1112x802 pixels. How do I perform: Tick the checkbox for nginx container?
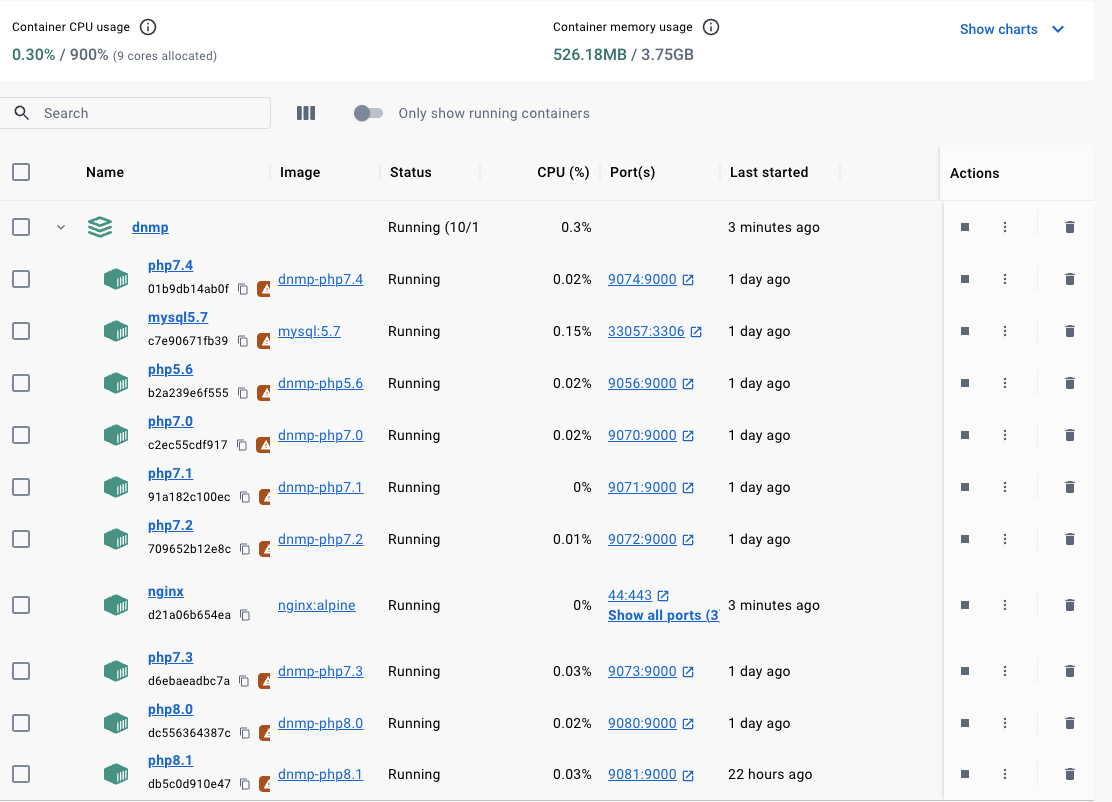(21, 605)
